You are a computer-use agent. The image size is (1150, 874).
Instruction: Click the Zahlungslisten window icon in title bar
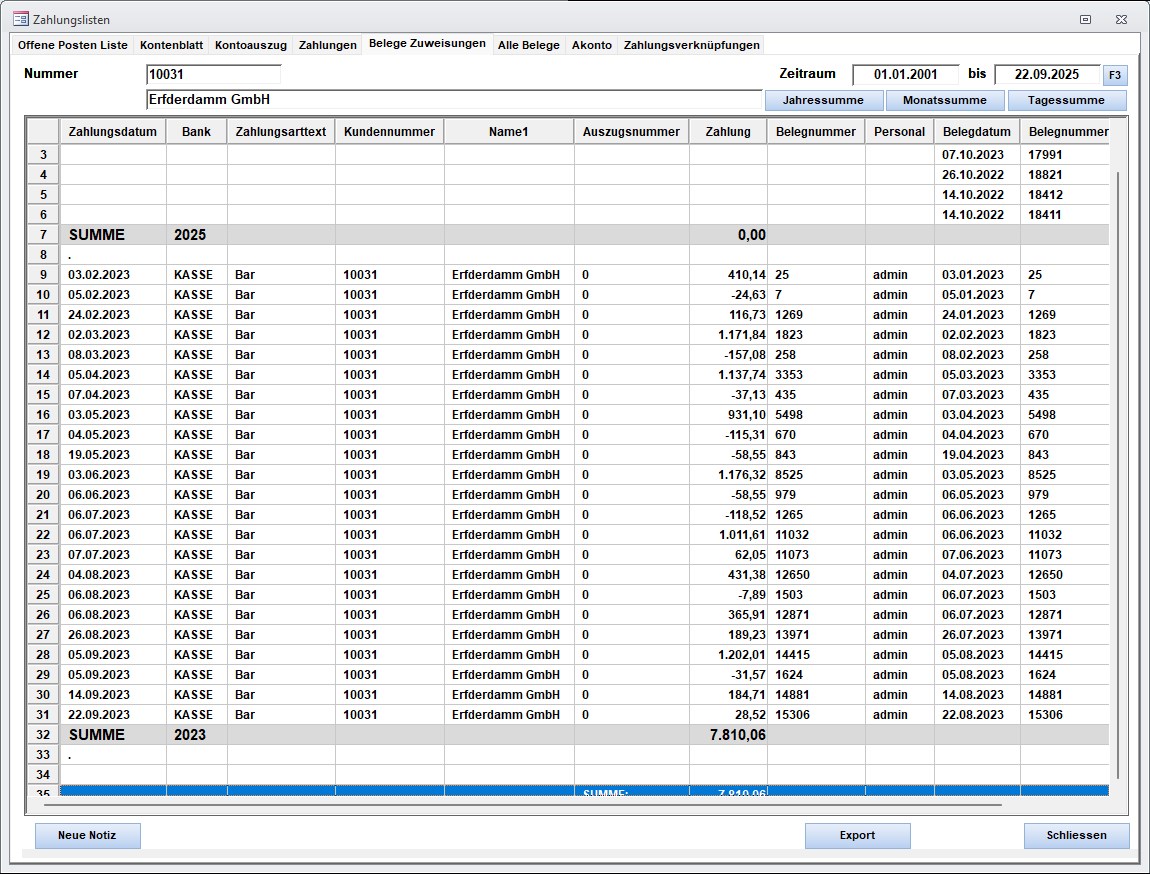(20, 19)
